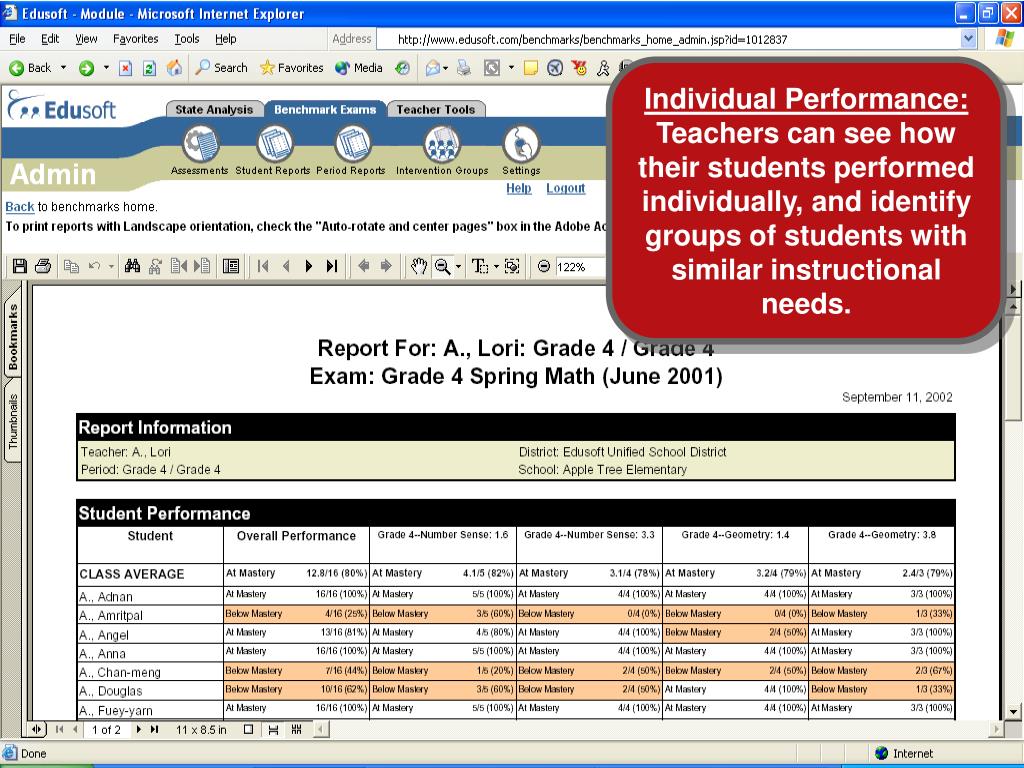The height and width of the screenshot is (768, 1024).
Task: Open the Intervention Groups icon
Action: (x=443, y=144)
